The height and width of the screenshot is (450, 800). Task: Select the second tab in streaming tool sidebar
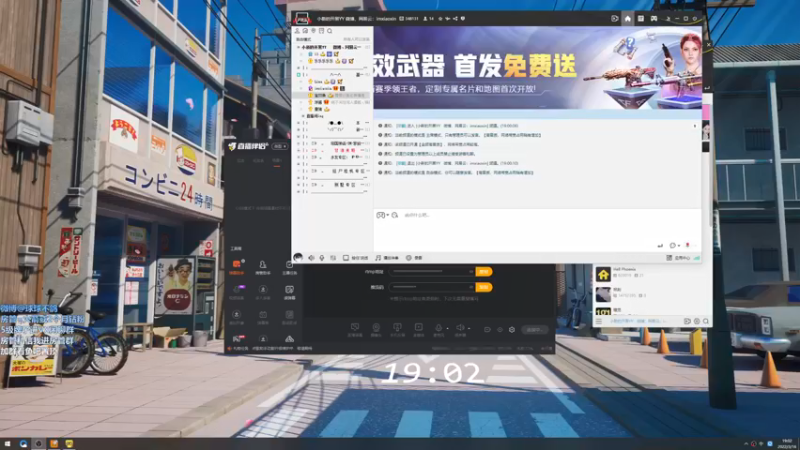[259, 161]
